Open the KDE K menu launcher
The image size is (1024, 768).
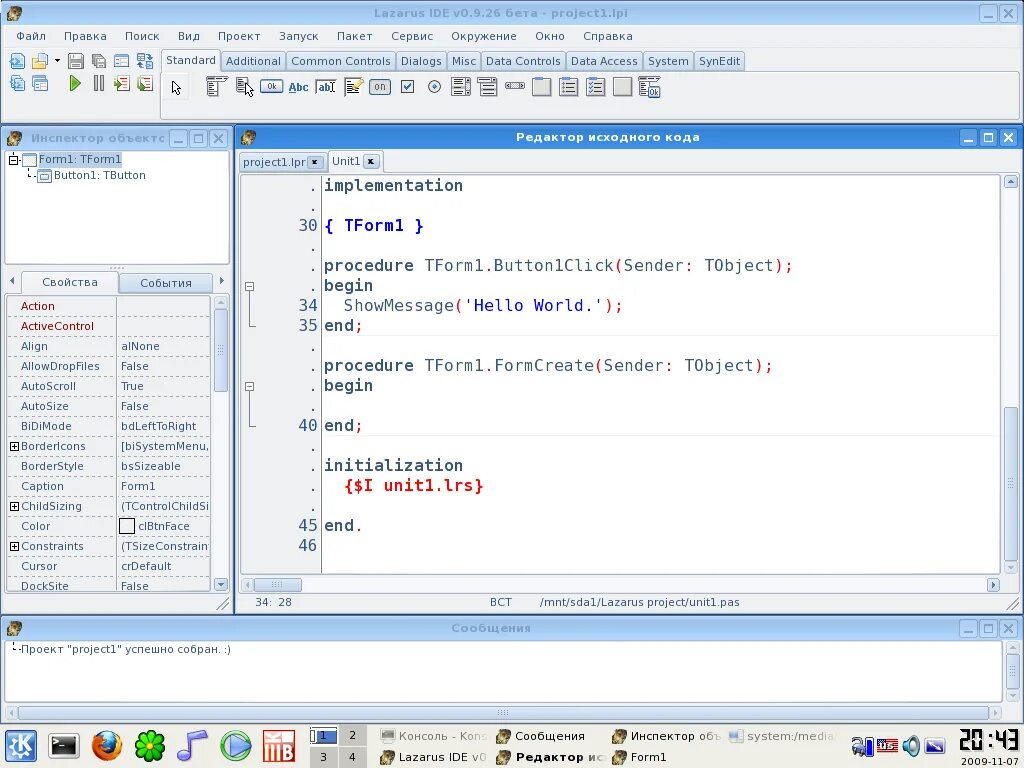pos(22,745)
